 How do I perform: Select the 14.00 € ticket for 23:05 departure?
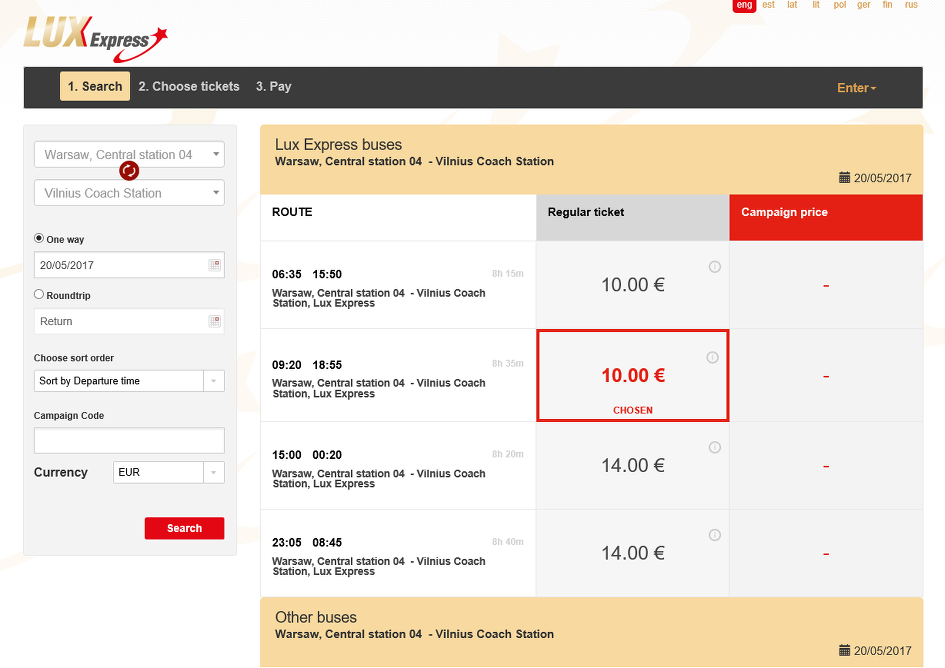(x=633, y=553)
